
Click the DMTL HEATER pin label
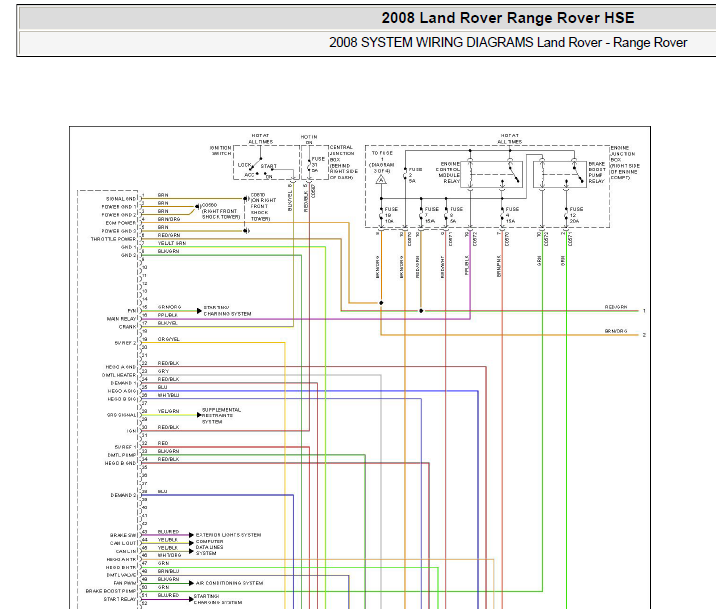[x=119, y=375]
